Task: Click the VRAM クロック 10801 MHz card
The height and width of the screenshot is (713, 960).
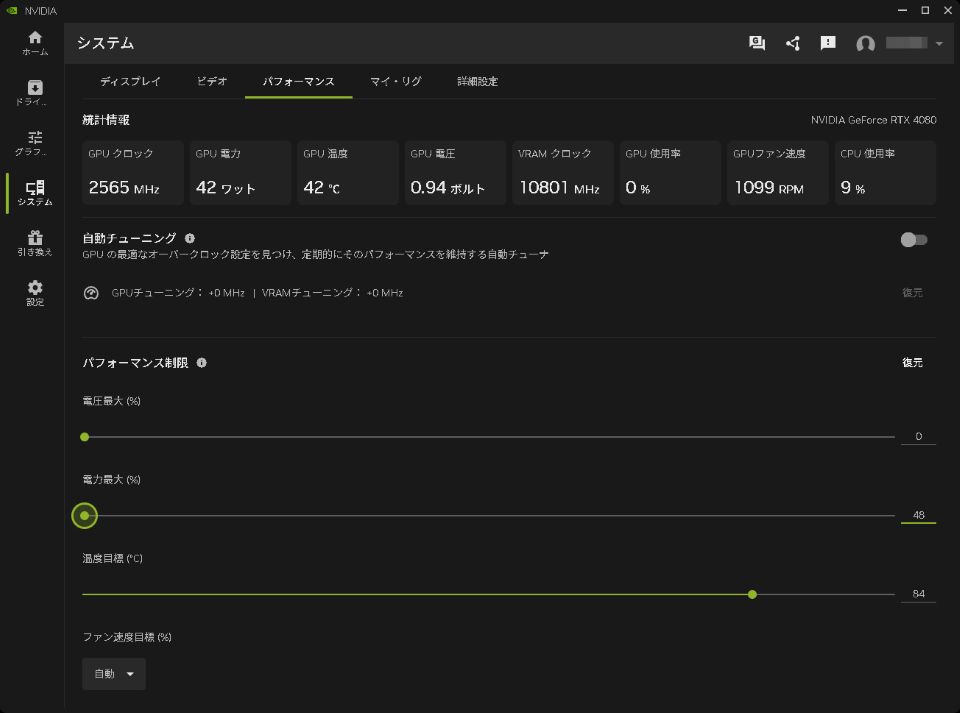Action: pyautogui.click(x=563, y=173)
